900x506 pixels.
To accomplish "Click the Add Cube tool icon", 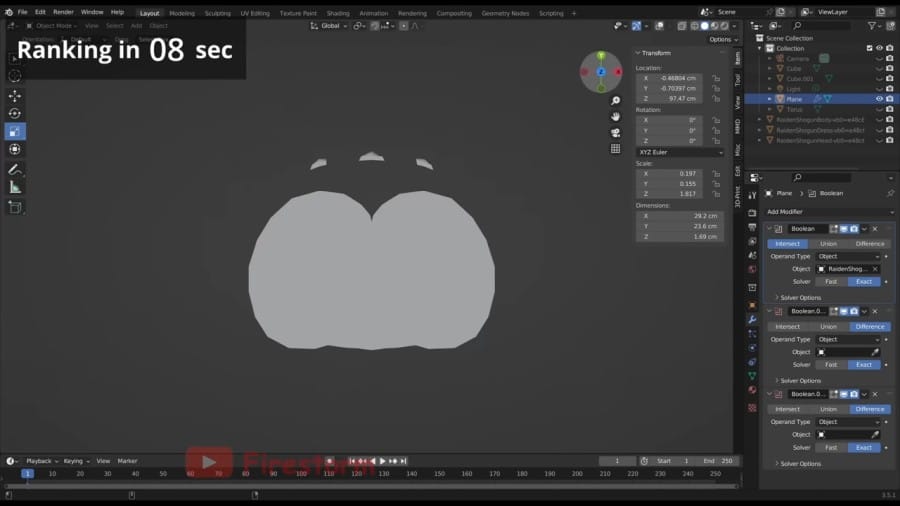I will click(x=15, y=208).
